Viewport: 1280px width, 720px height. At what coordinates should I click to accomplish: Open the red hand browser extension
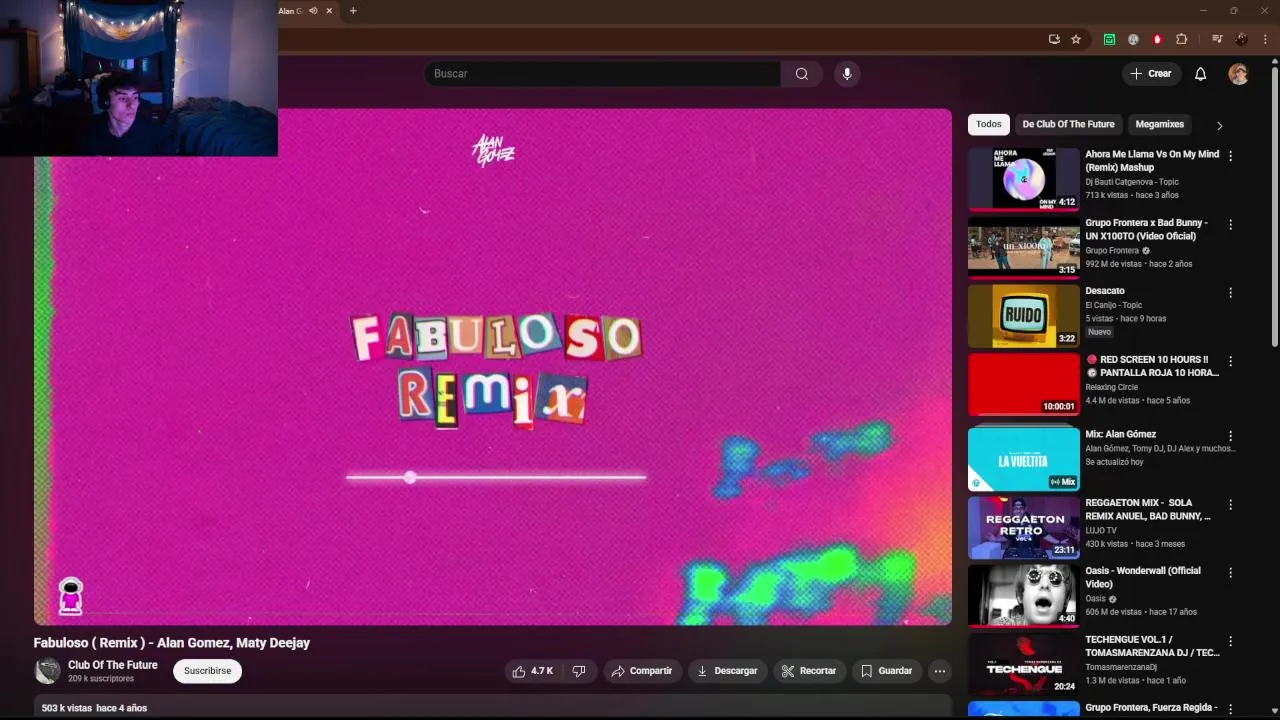pos(1157,39)
